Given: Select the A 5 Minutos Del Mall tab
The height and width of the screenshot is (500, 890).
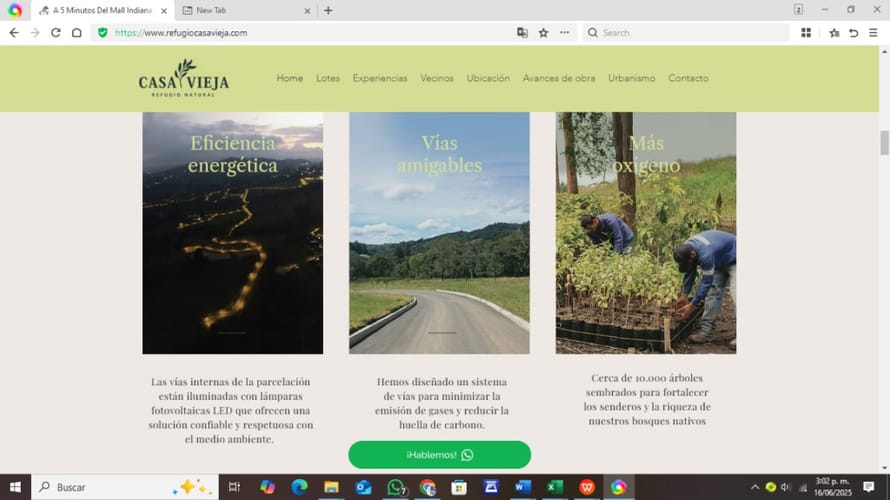Looking at the screenshot, I should tap(102, 10).
